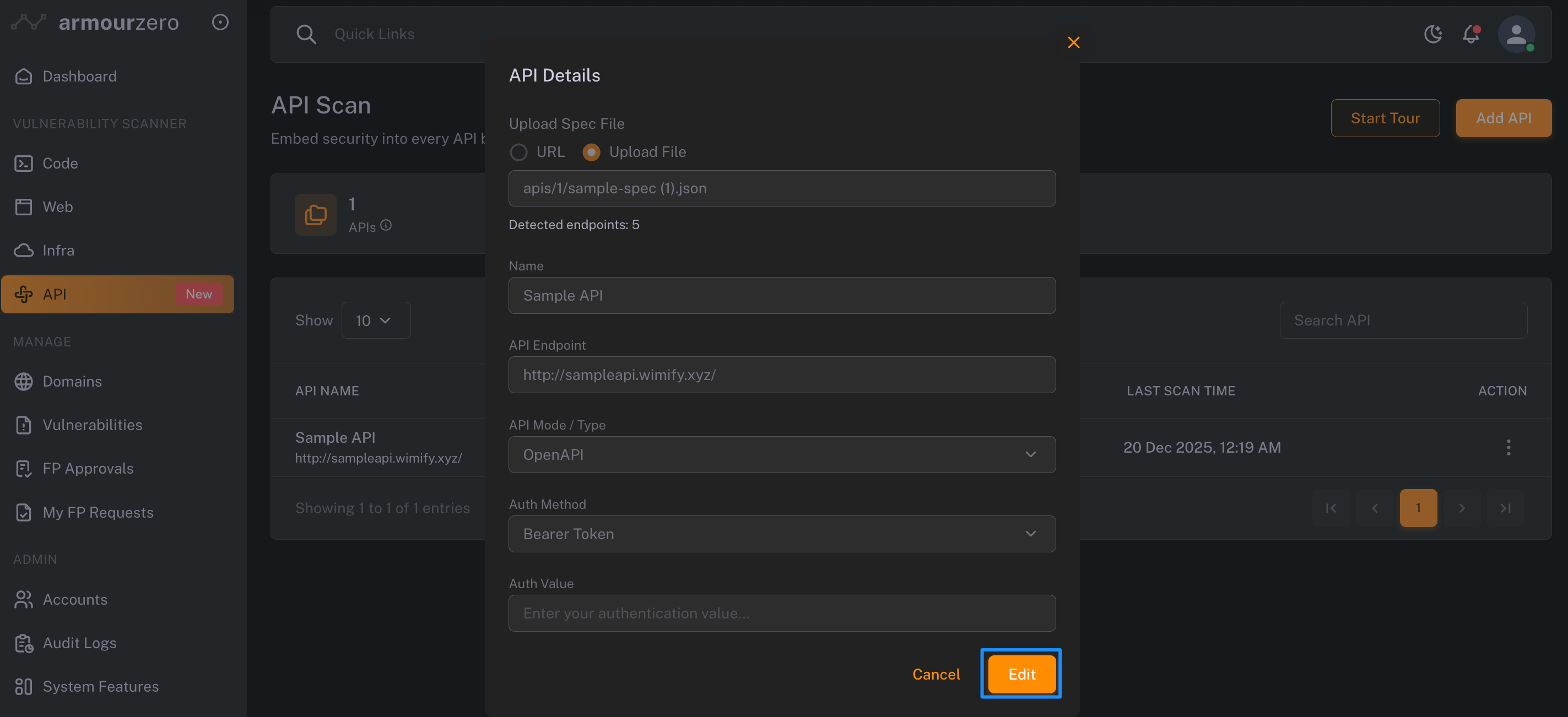Open the user profile avatar
Screen dimensions: 1568x717
click(1516, 34)
